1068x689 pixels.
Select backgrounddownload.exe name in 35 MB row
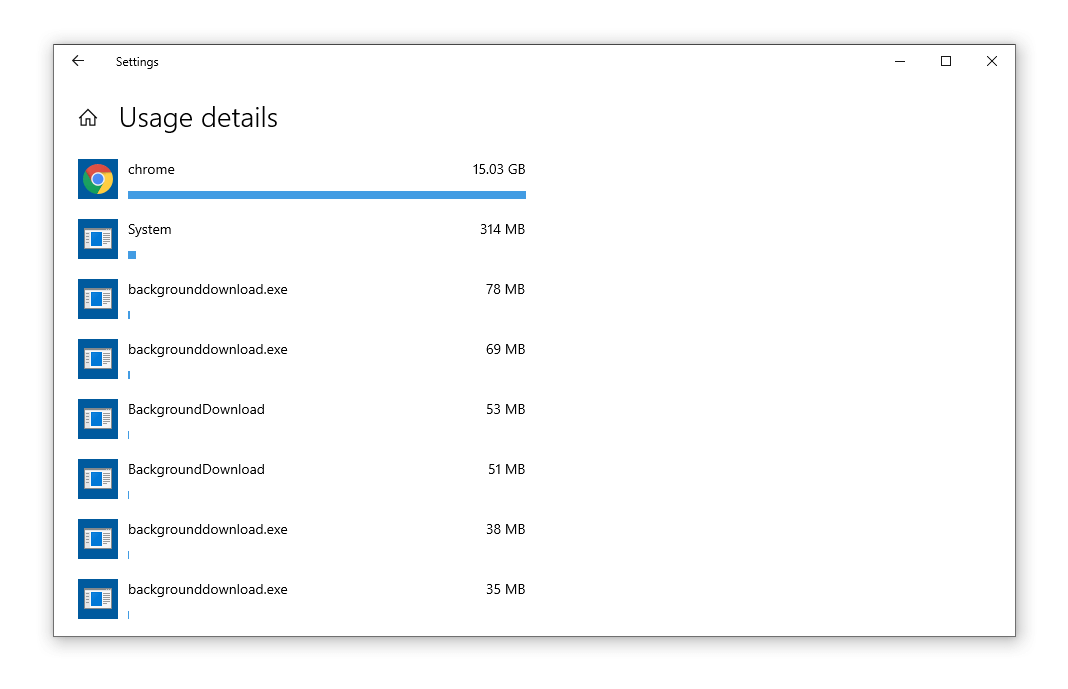208,590
